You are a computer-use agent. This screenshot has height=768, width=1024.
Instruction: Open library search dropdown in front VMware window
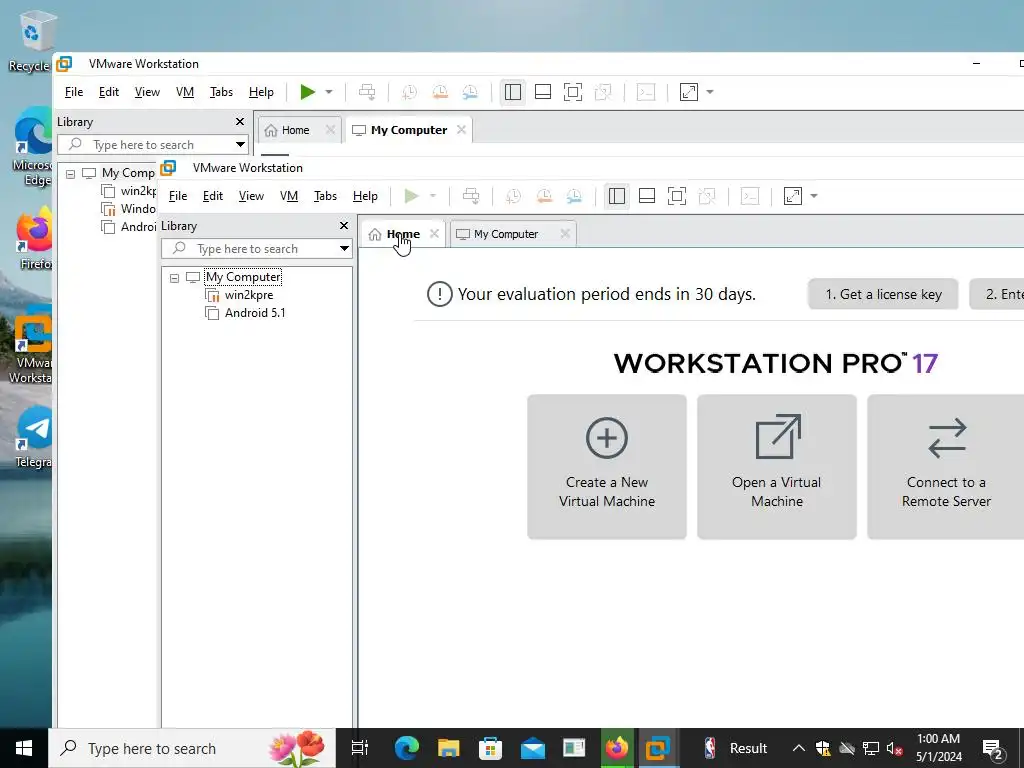tap(344, 249)
